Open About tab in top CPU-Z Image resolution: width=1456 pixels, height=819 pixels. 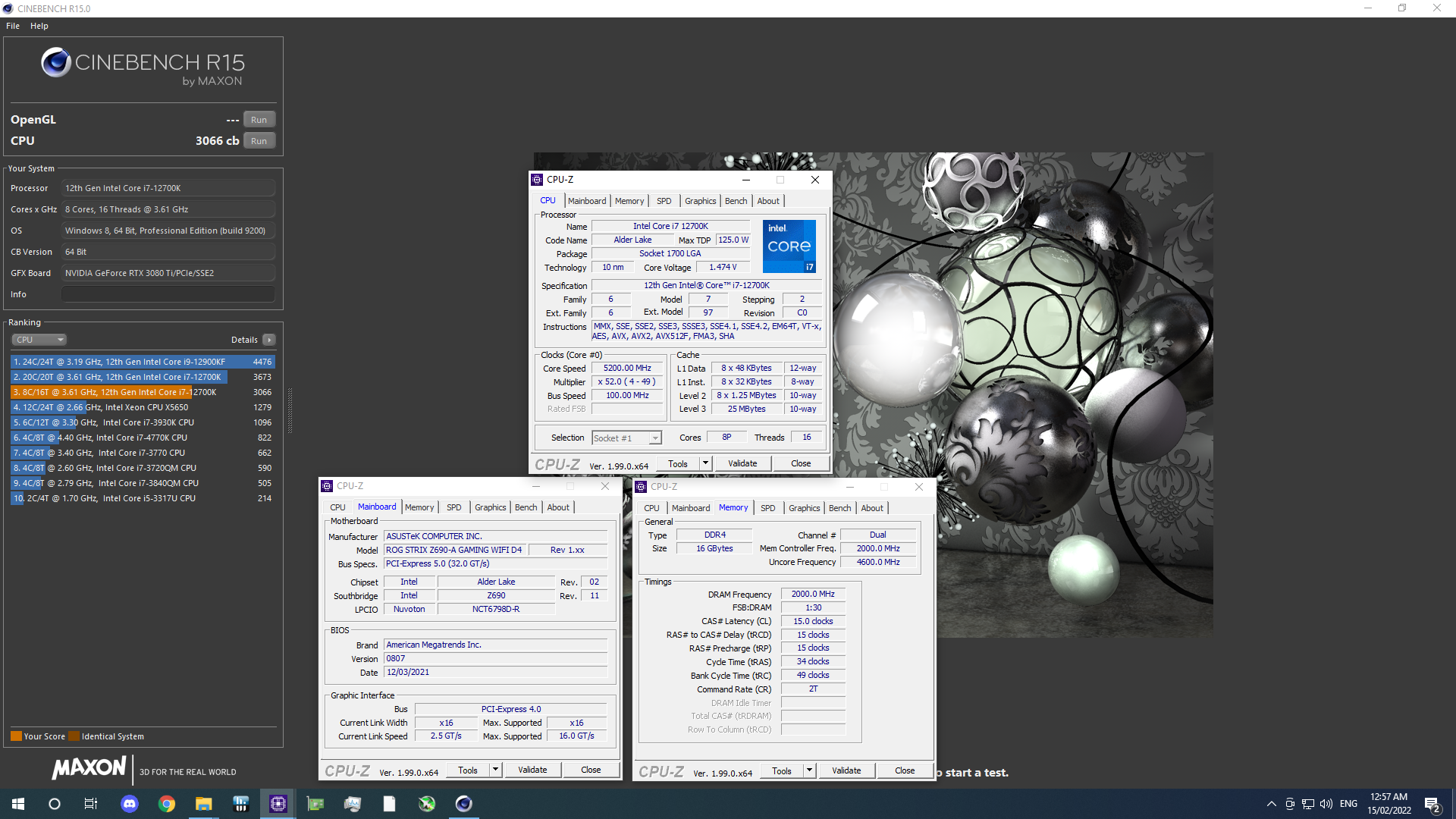pos(768,201)
